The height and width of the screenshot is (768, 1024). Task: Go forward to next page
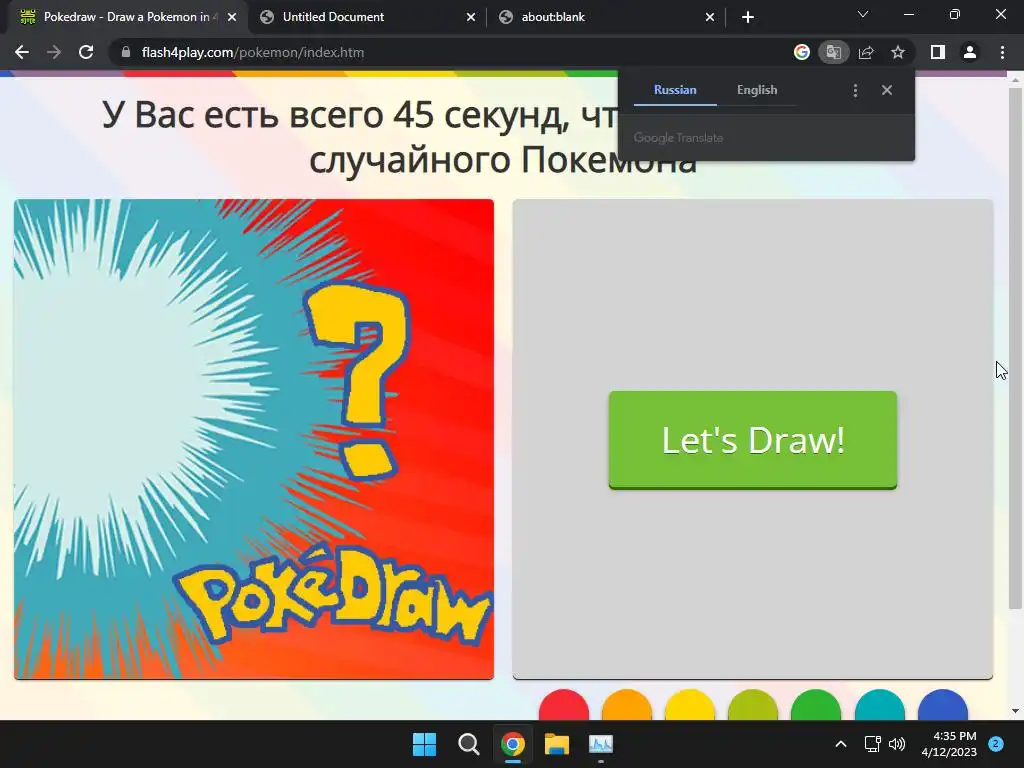[54, 52]
